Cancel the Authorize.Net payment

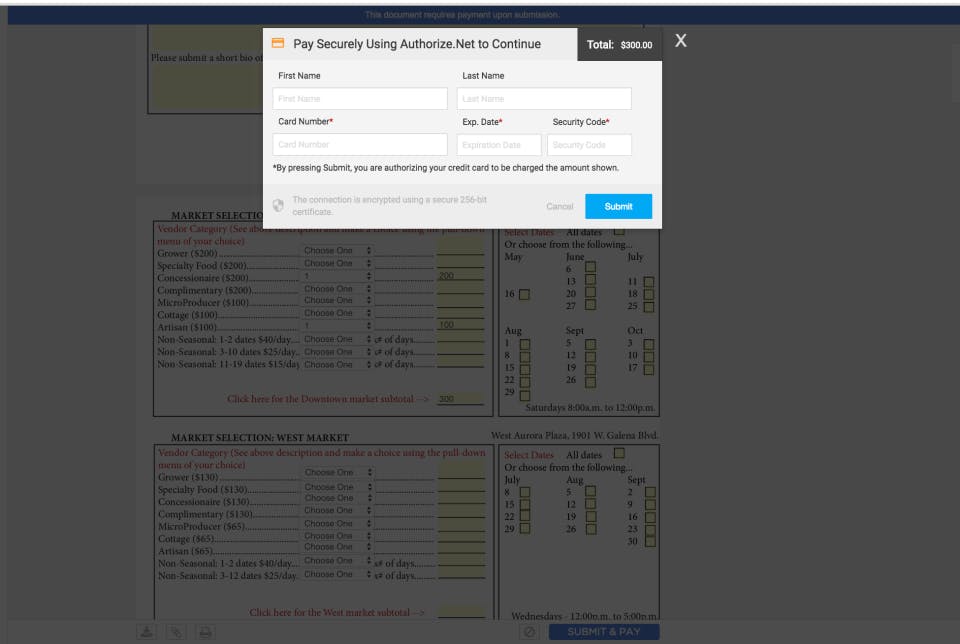pyautogui.click(x=560, y=206)
